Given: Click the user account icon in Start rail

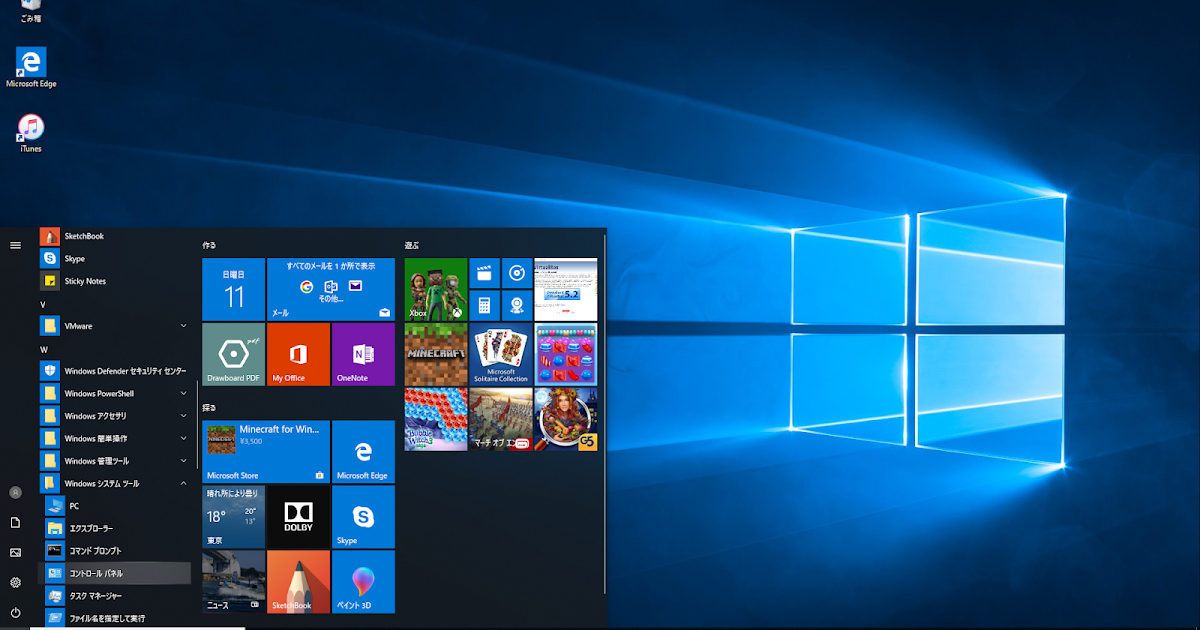Looking at the screenshot, I should [15, 492].
